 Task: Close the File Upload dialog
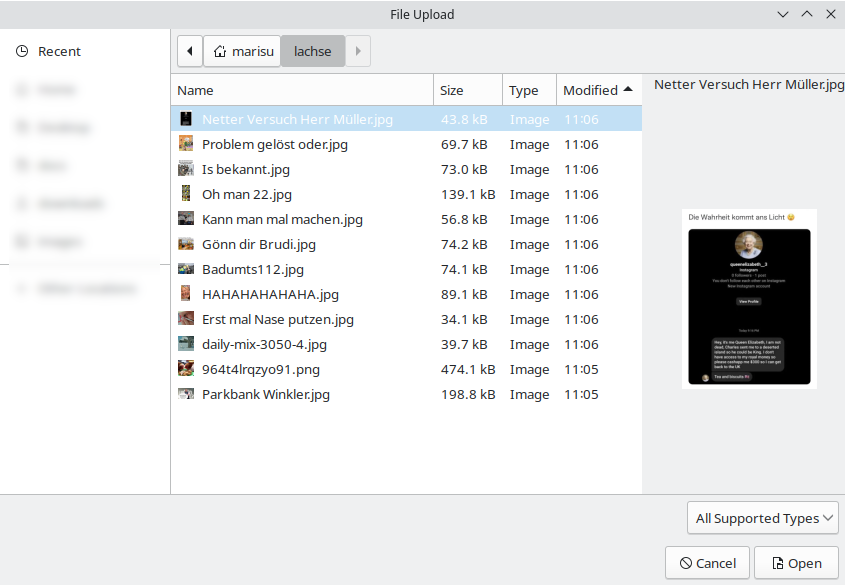point(831,15)
